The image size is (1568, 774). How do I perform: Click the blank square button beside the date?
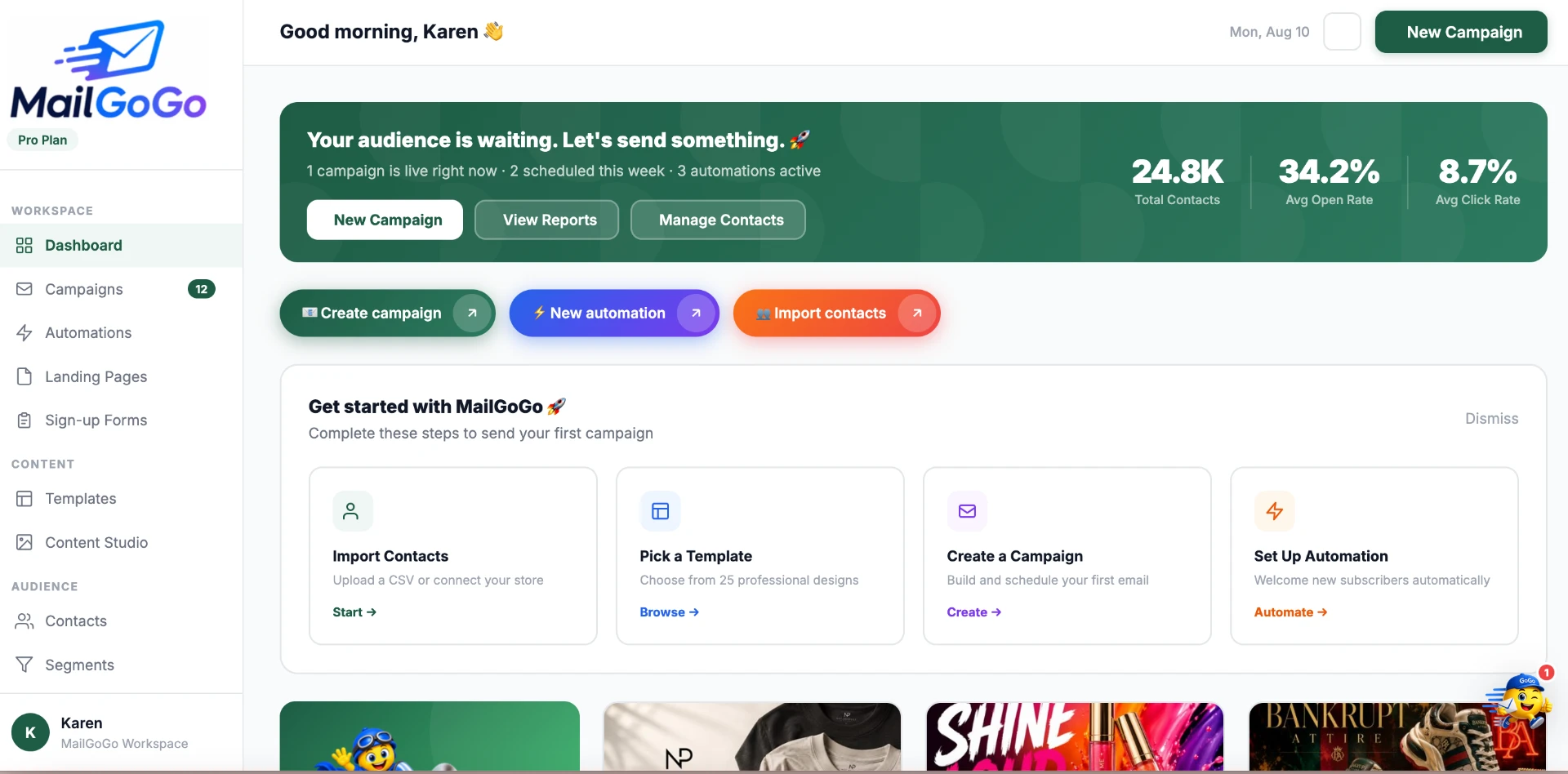[x=1342, y=32]
